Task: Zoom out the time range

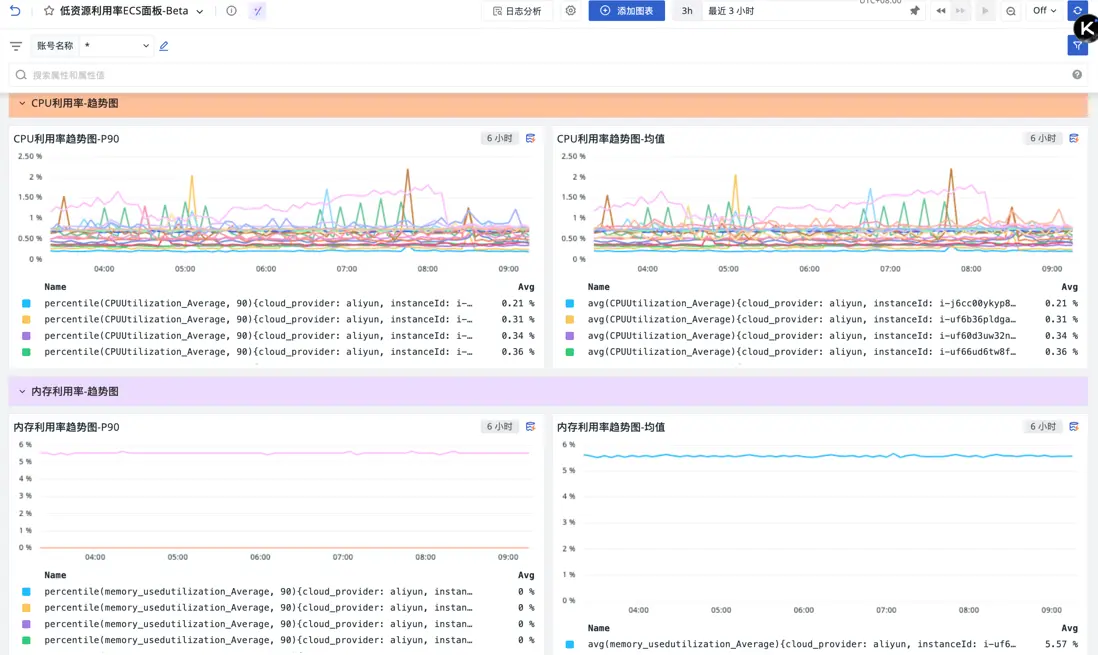Action: pos(1011,11)
